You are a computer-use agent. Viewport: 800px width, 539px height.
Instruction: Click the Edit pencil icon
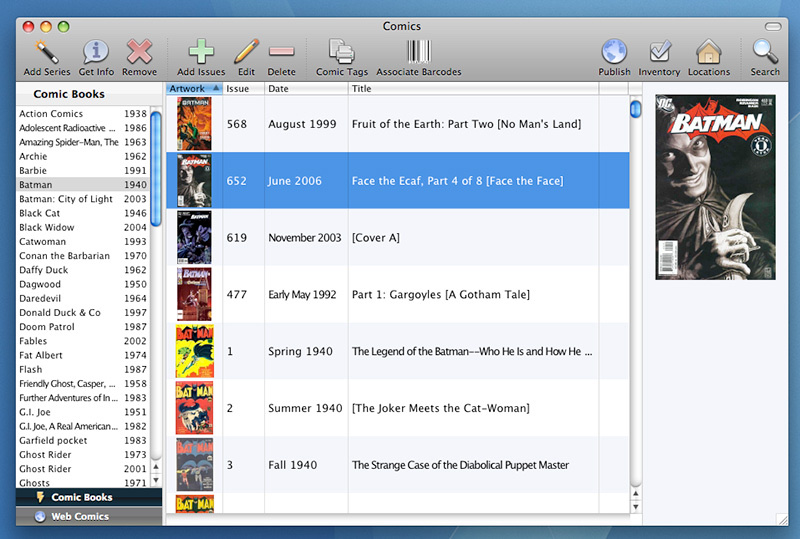coord(246,52)
